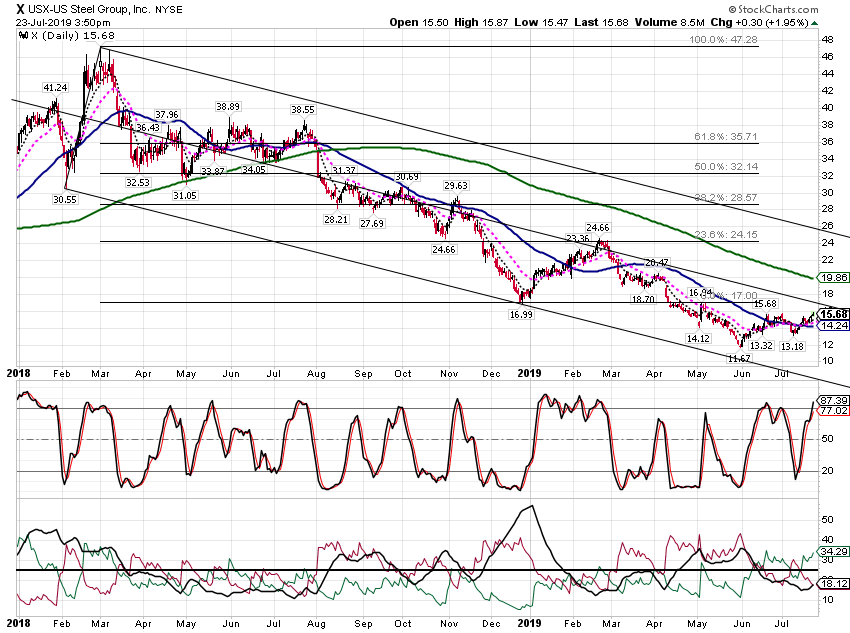850x633 pixels.
Task: Select the 14.12 May low label
Action: click(x=698, y=338)
